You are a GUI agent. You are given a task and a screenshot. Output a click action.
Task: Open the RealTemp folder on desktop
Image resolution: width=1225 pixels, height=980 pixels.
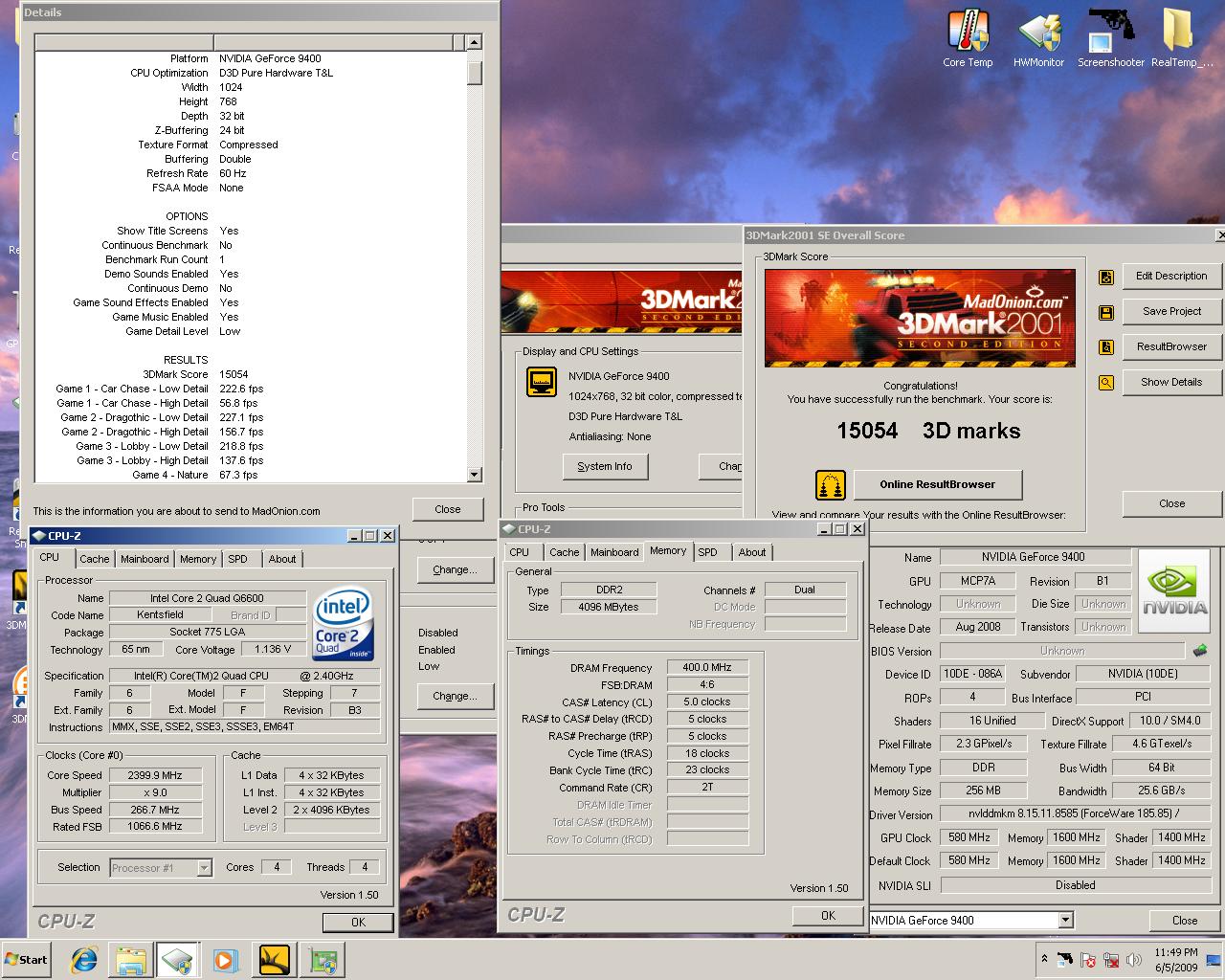pyautogui.click(x=1182, y=38)
